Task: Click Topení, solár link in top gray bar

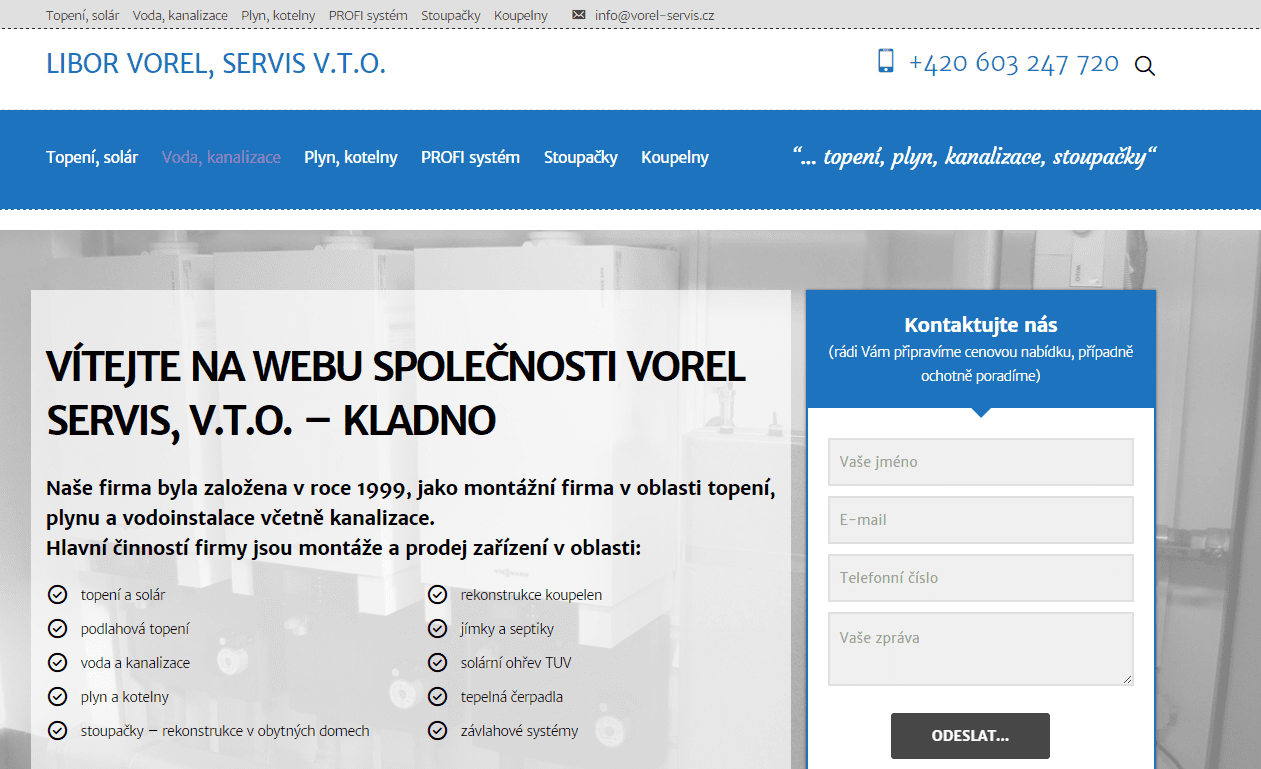Action: (x=83, y=16)
